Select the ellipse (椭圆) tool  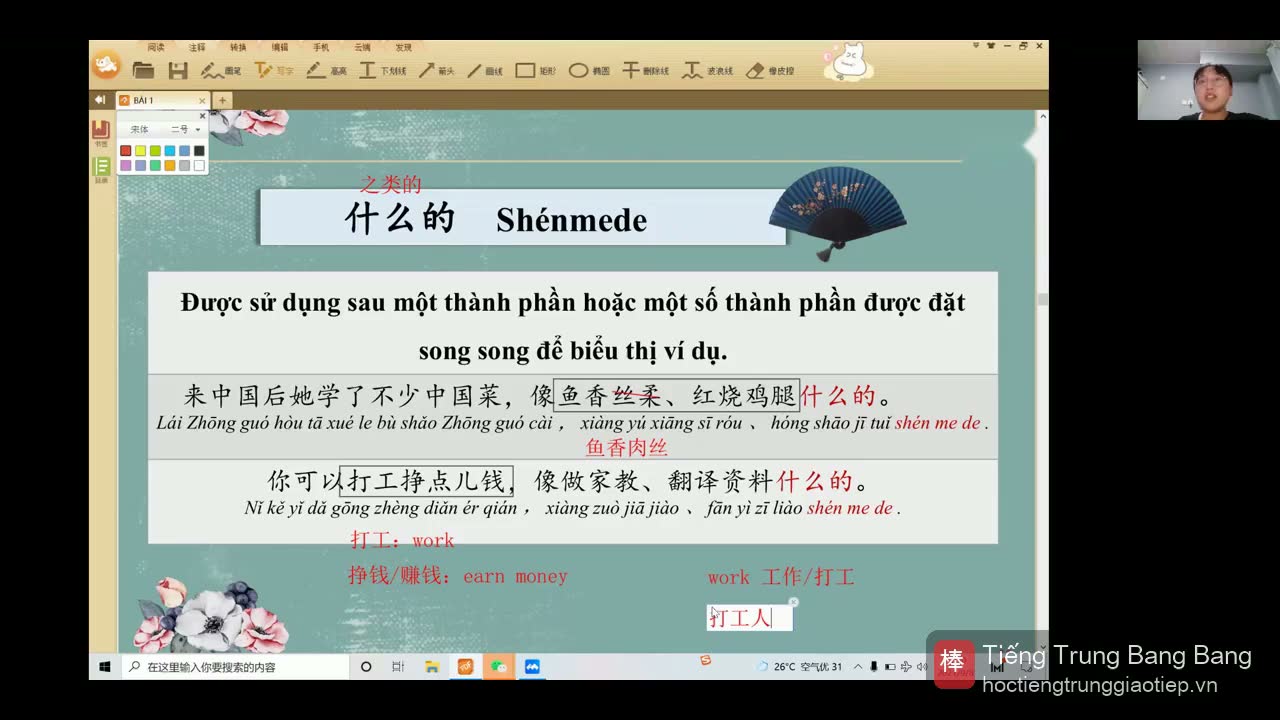589,70
